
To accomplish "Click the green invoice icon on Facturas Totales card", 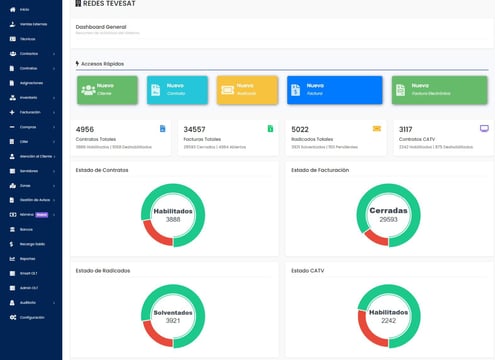I will (270, 129).
